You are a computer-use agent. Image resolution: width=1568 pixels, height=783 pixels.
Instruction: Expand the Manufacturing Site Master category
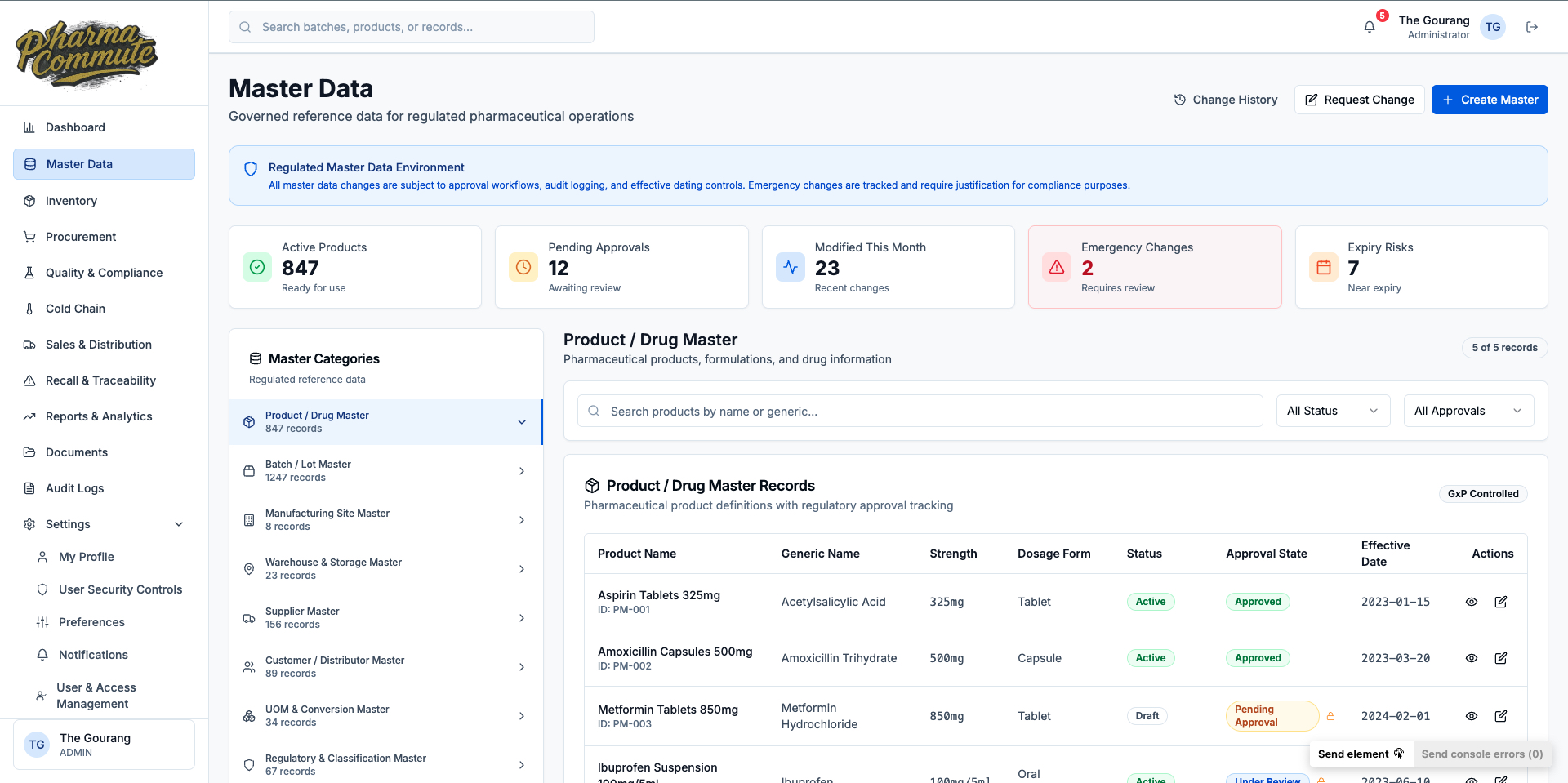[x=522, y=520]
